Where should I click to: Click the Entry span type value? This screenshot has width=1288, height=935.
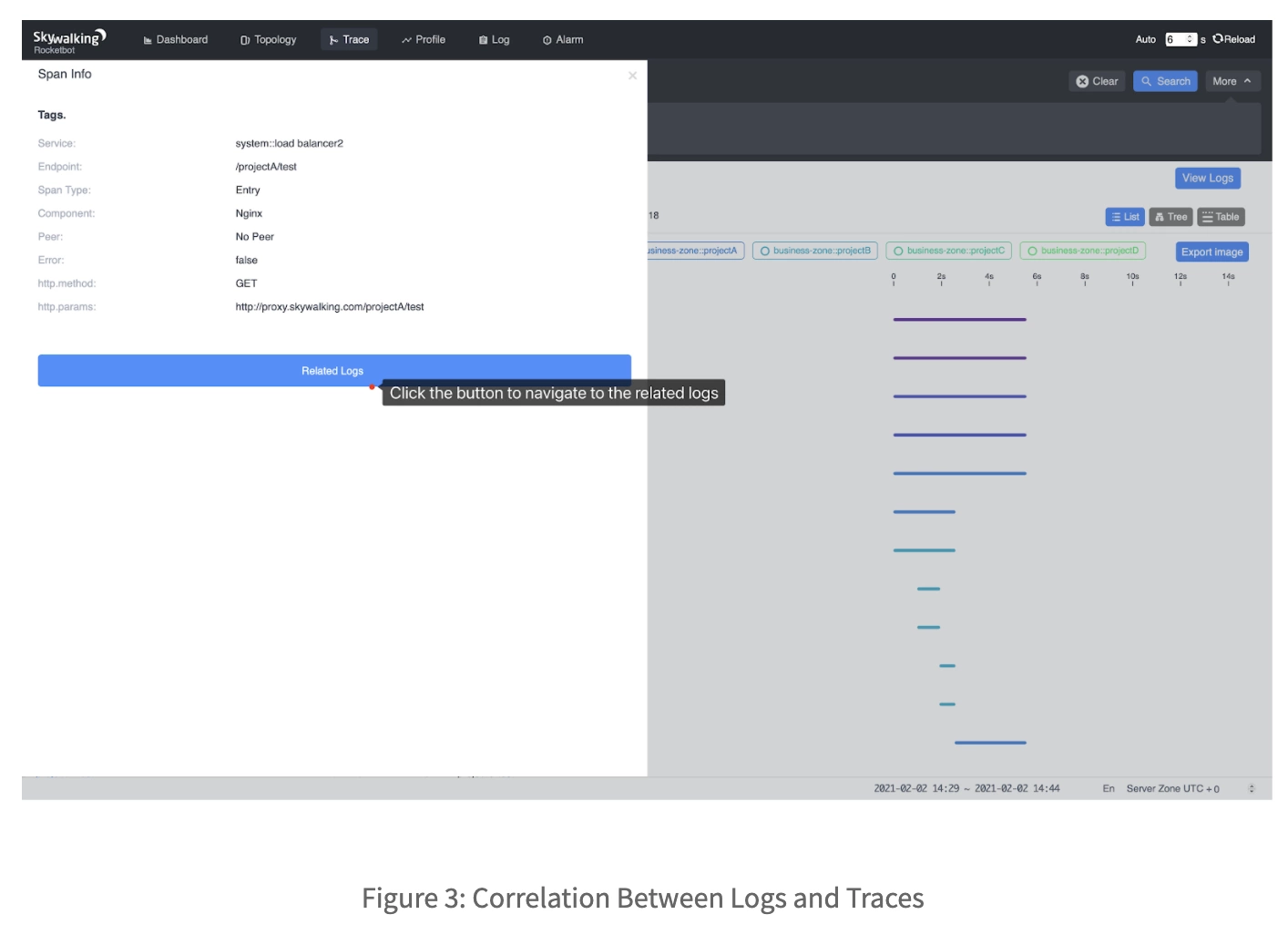248,190
